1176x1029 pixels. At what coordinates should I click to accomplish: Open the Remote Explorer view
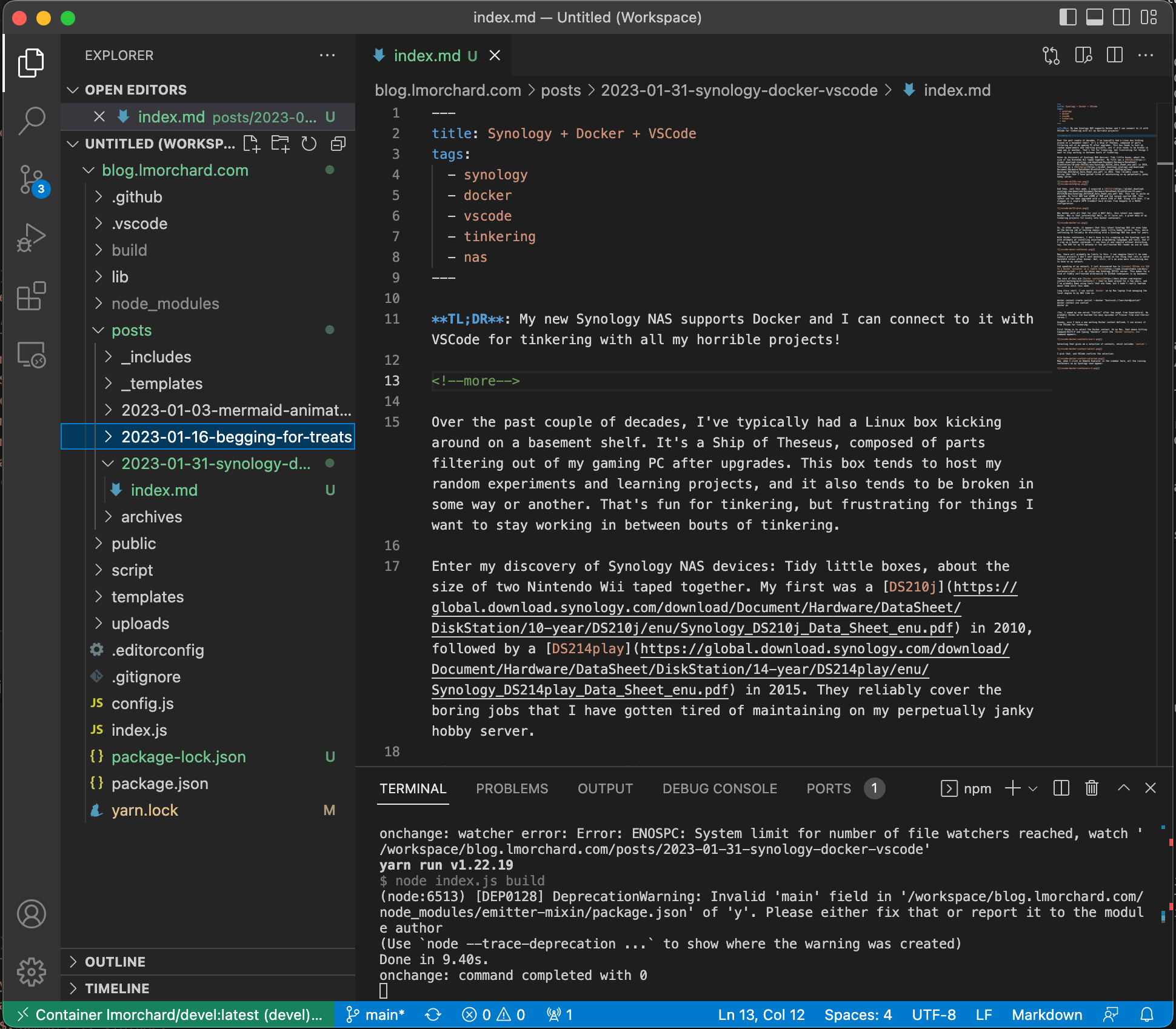pos(31,355)
